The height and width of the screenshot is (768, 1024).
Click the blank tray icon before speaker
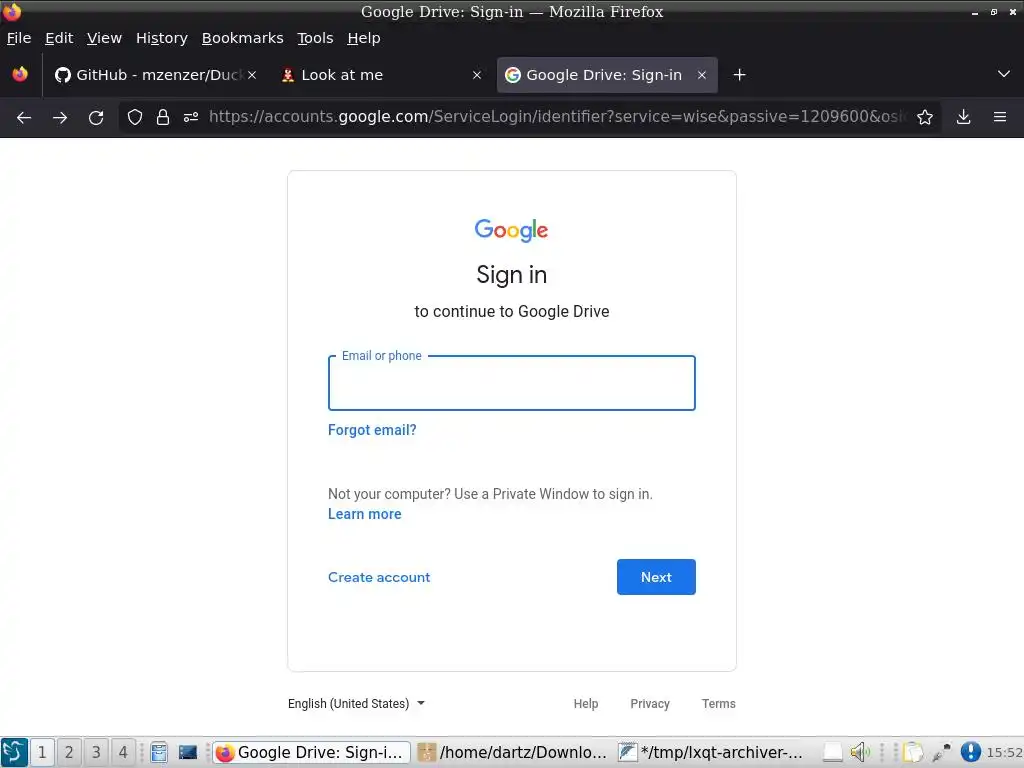click(x=833, y=752)
